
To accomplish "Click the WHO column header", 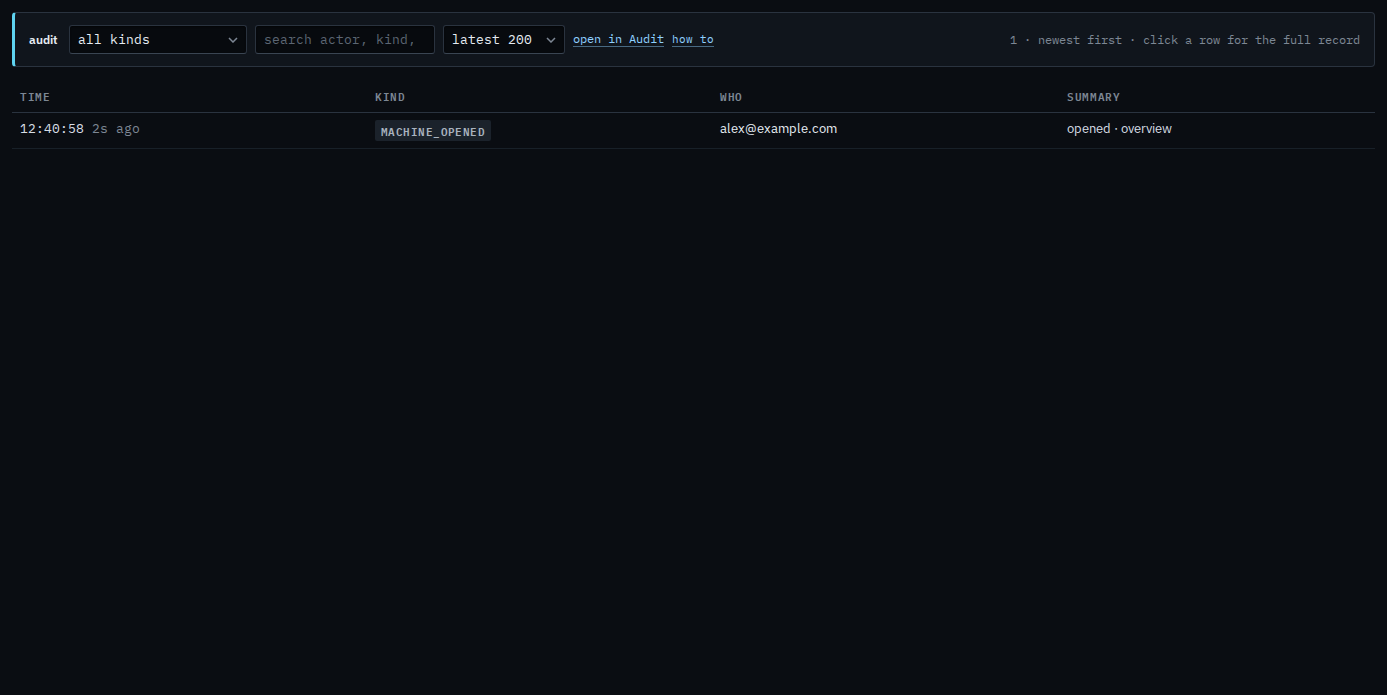I will pos(731,97).
